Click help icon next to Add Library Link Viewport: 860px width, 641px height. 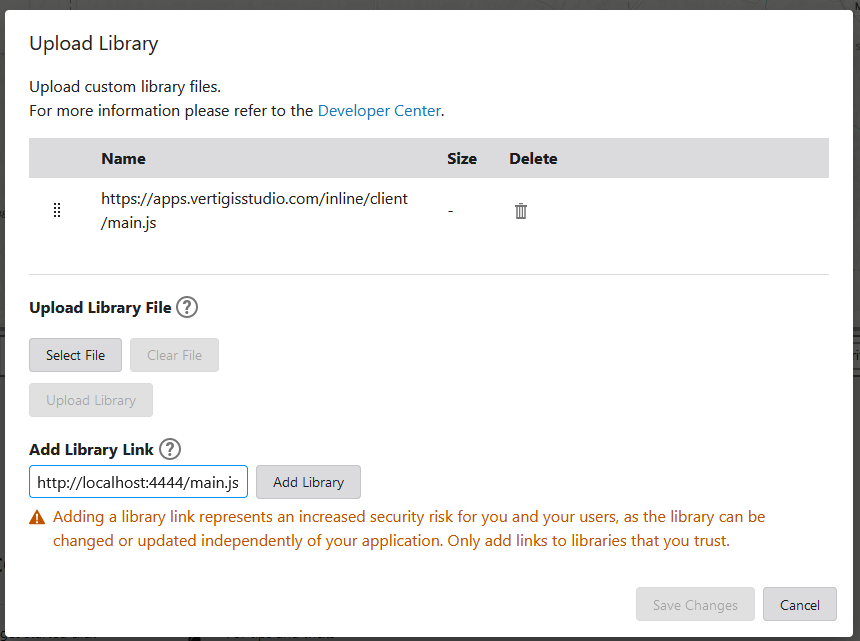point(170,449)
